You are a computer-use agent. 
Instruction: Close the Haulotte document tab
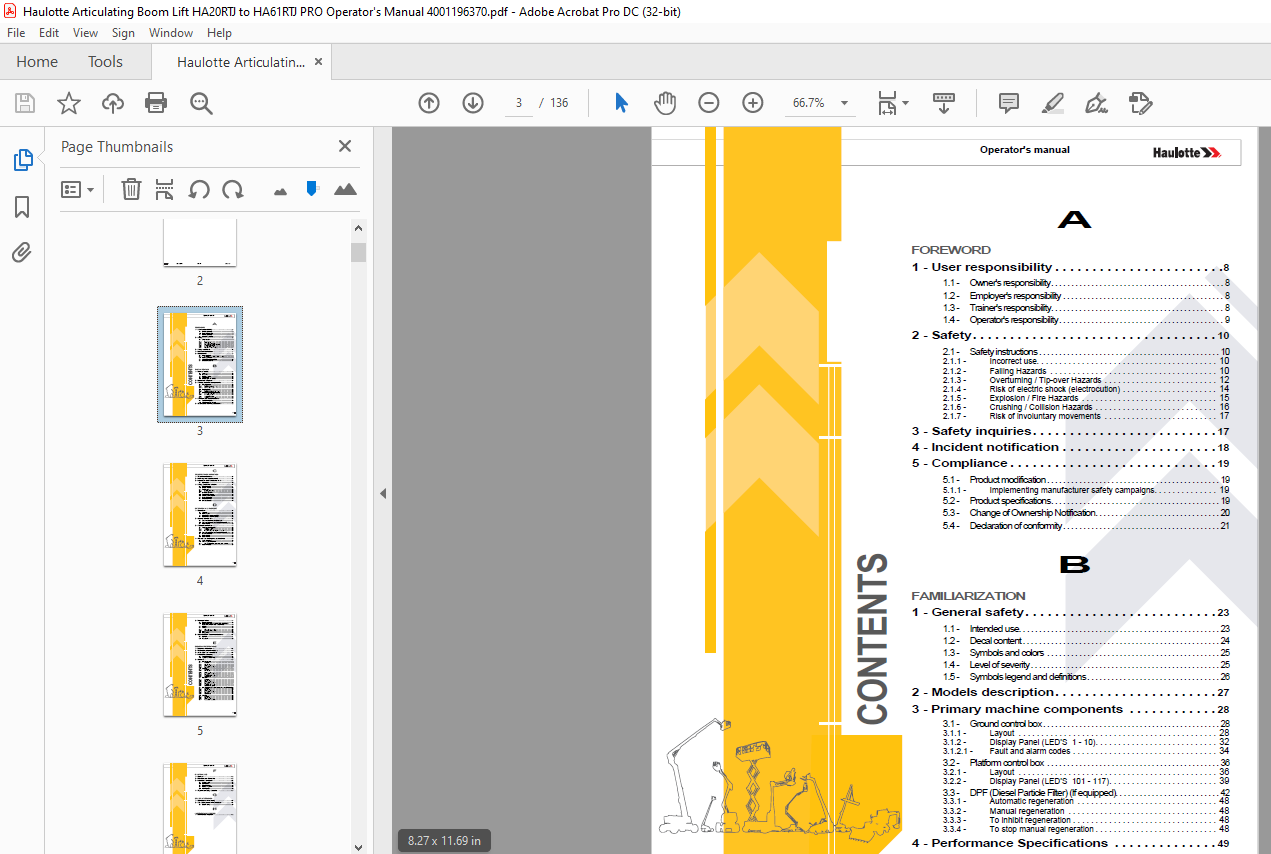click(318, 62)
